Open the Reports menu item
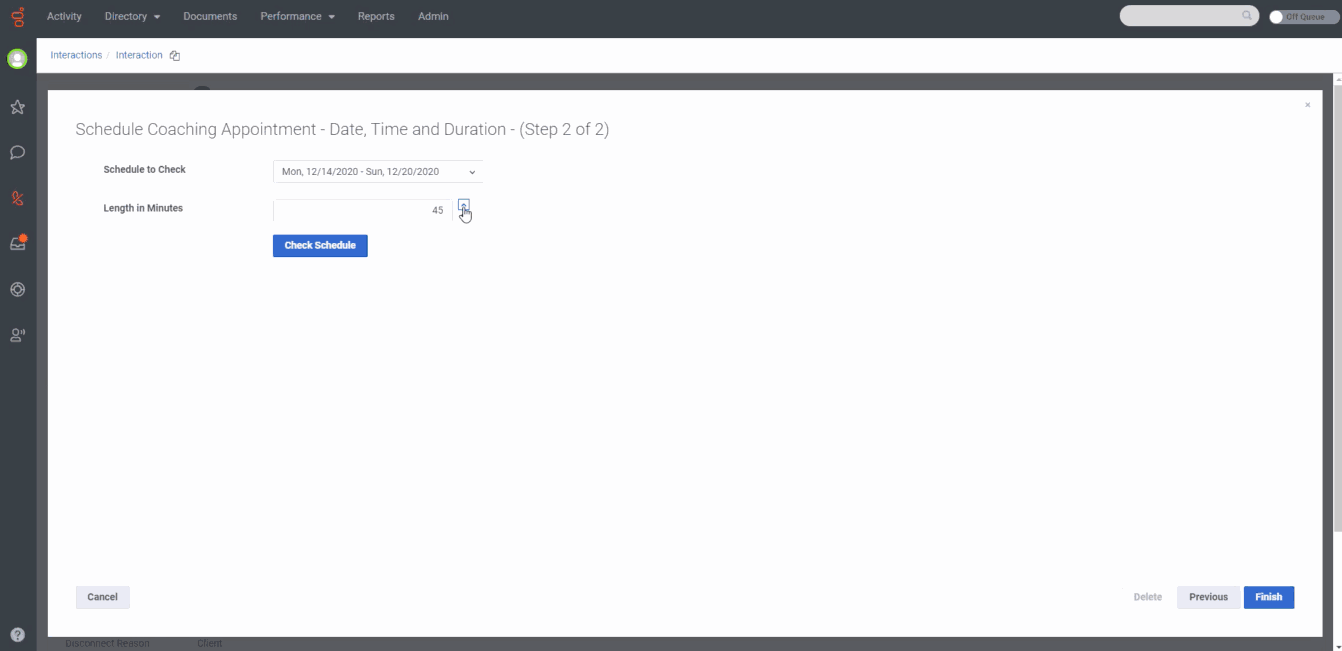This screenshot has height=651, width=1342. (376, 17)
